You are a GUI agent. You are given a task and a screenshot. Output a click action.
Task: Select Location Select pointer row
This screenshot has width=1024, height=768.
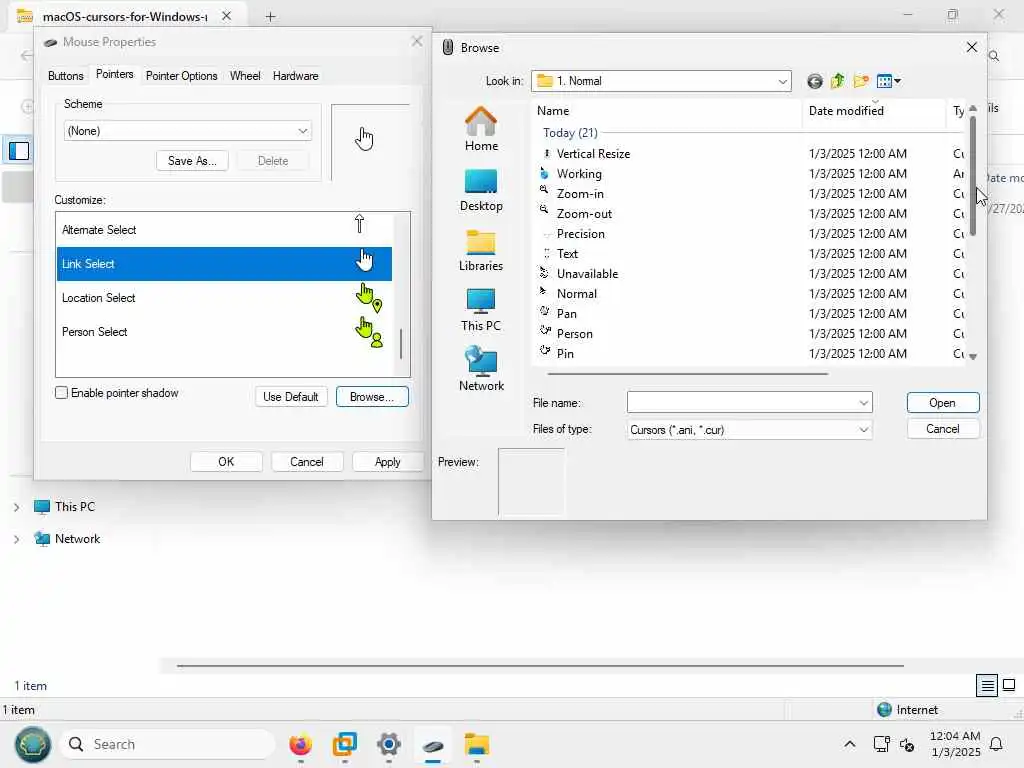(224, 298)
